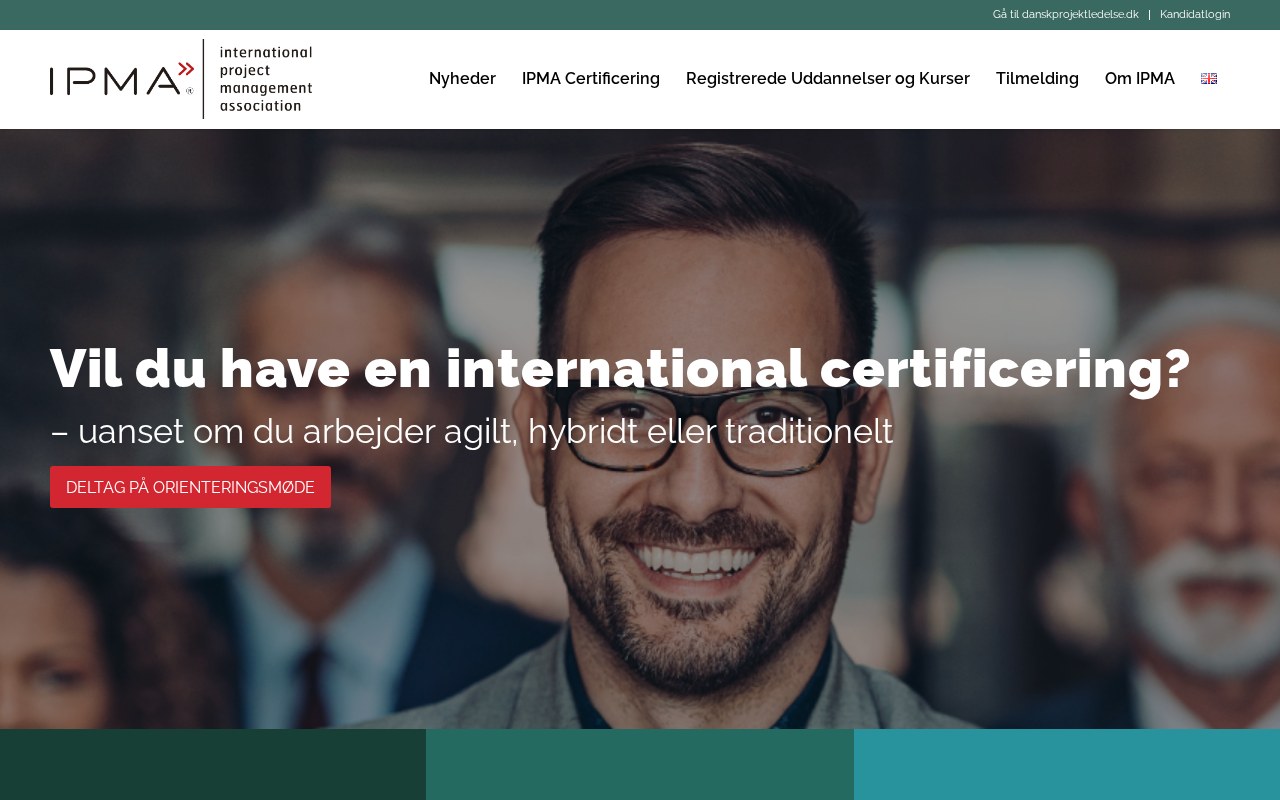Open the Nyheder menu item
The image size is (1280, 800).
(462, 79)
